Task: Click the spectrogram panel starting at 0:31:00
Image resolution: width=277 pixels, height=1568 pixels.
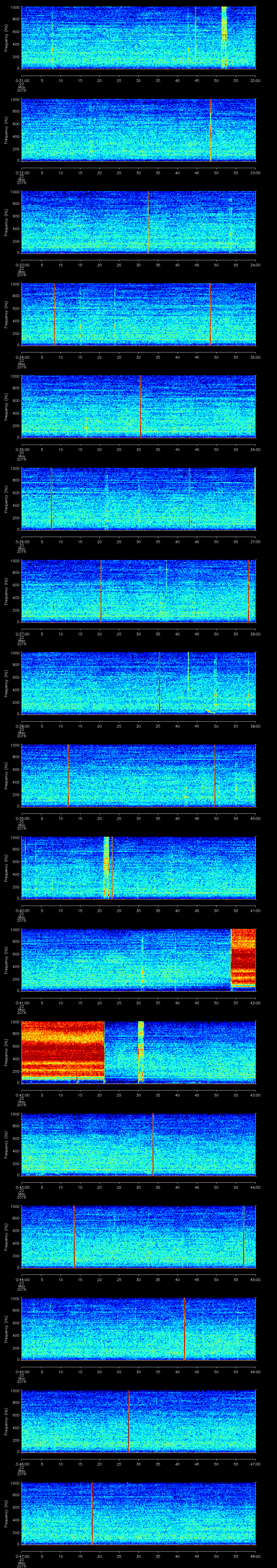Action: (139, 38)
